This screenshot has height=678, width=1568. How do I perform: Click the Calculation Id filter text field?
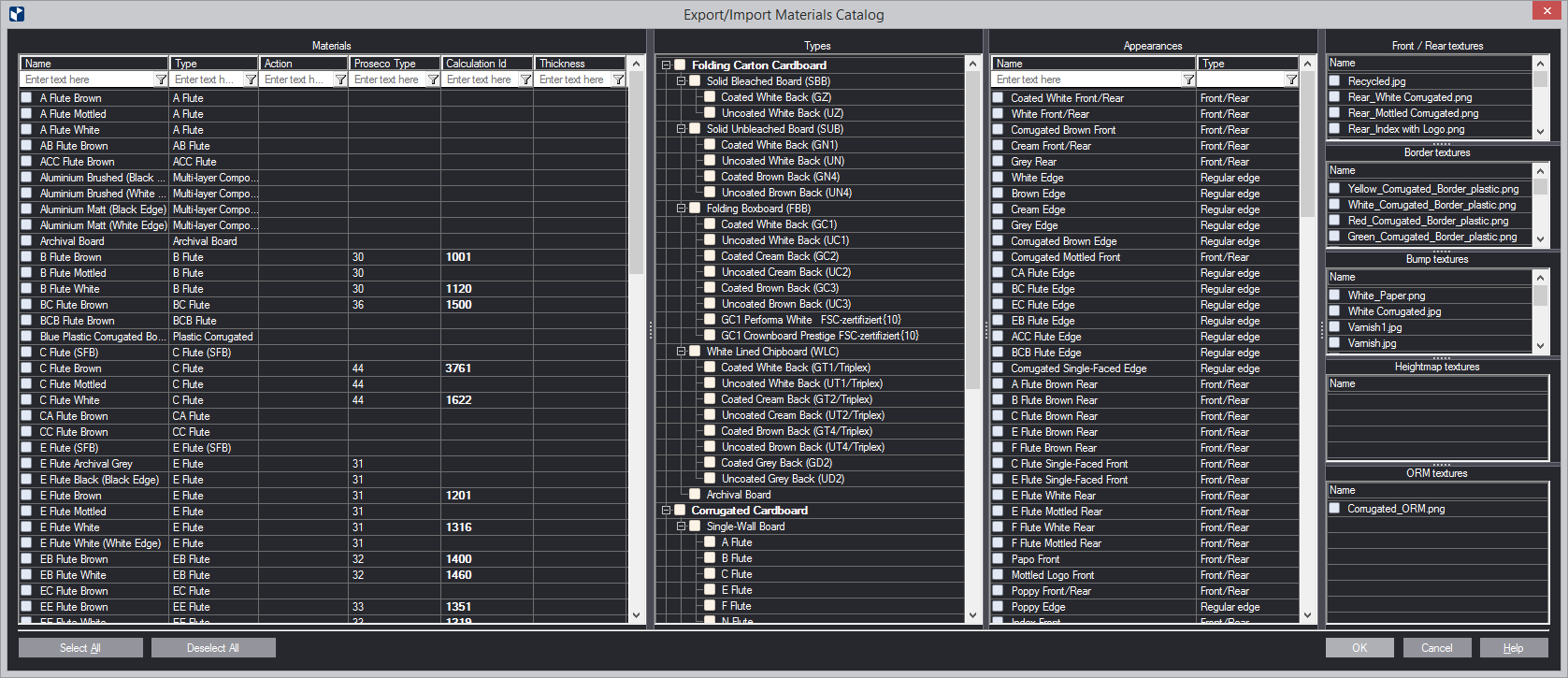(481, 79)
